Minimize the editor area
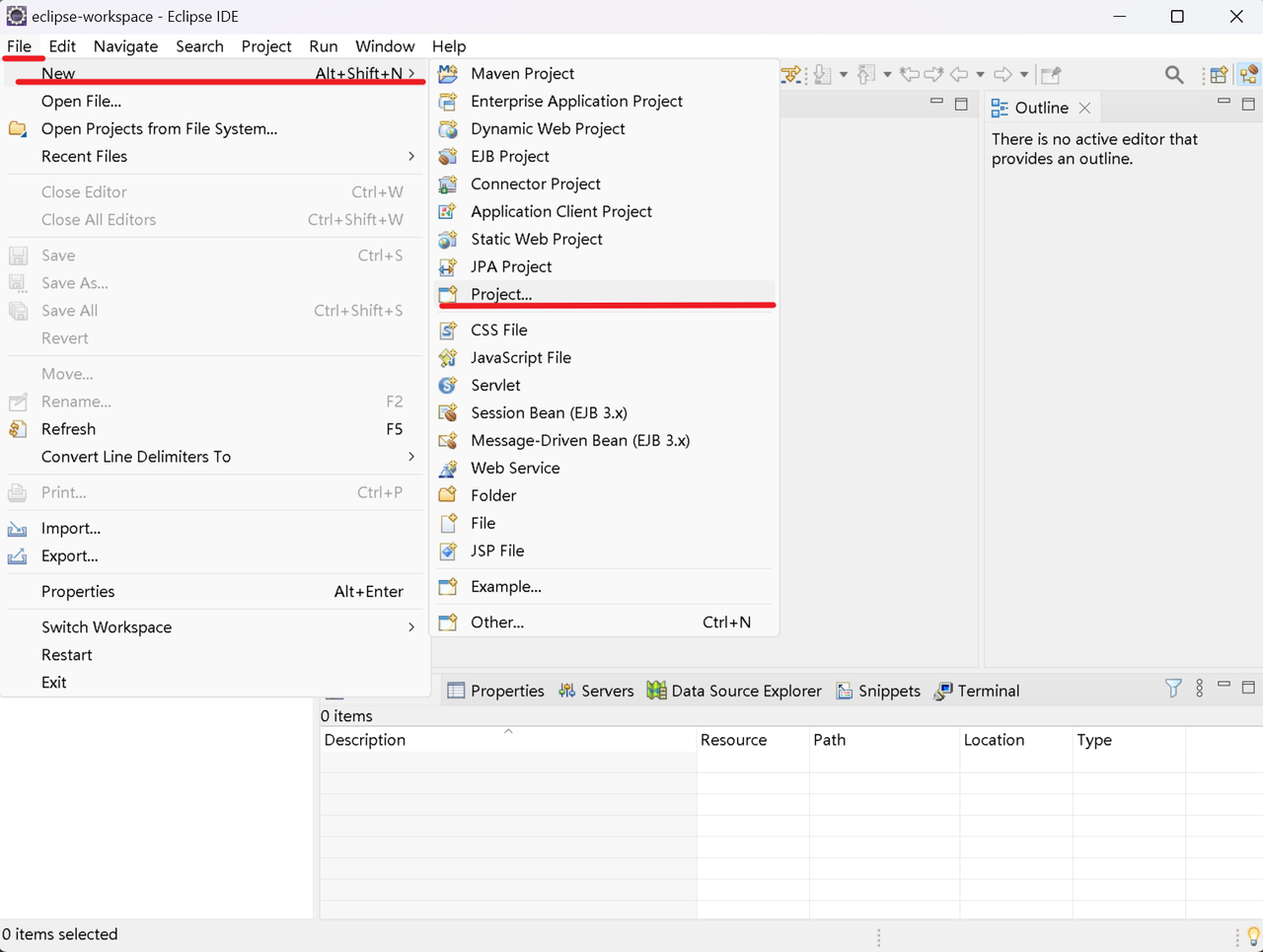Screen dimensions: 1263x952 coord(936,101)
